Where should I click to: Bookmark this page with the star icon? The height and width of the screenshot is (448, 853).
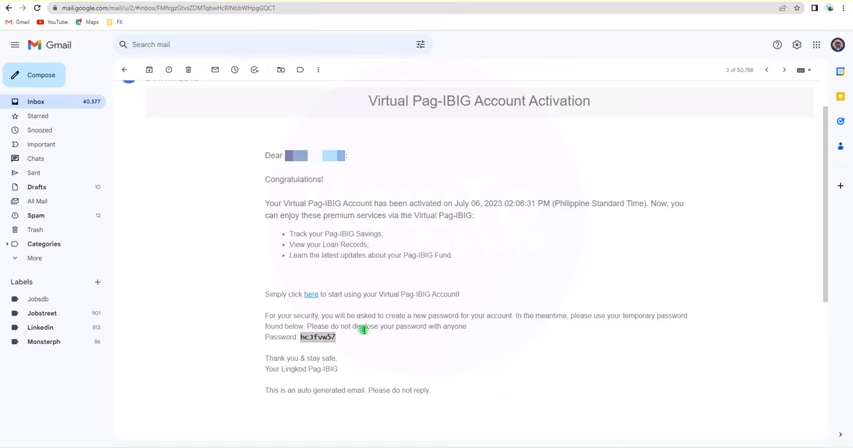tap(797, 8)
